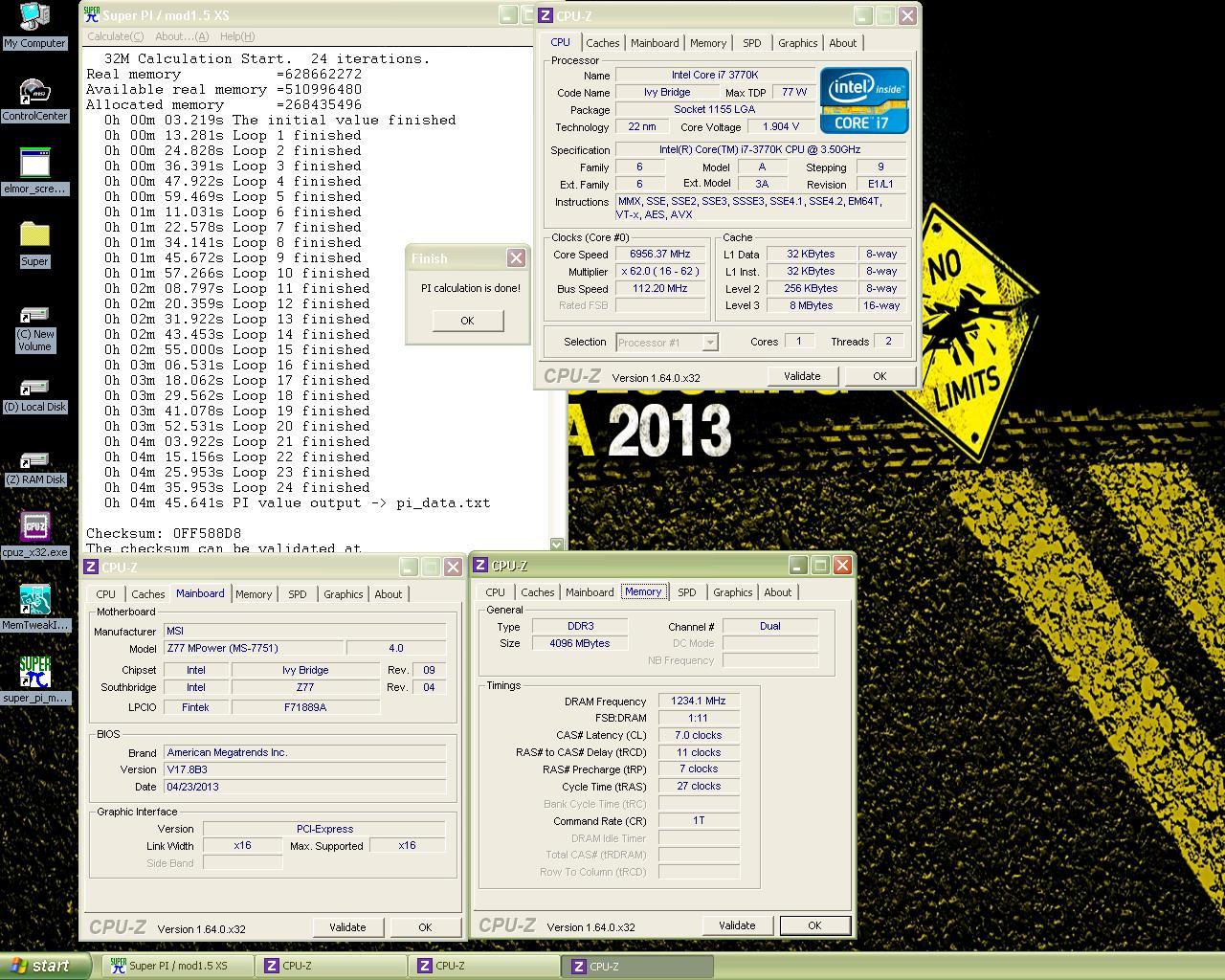Image resolution: width=1225 pixels, height=980 pixels.
Task: Open SPD tab in Mainboard CPU-Z window
Action: coord(298,594)
